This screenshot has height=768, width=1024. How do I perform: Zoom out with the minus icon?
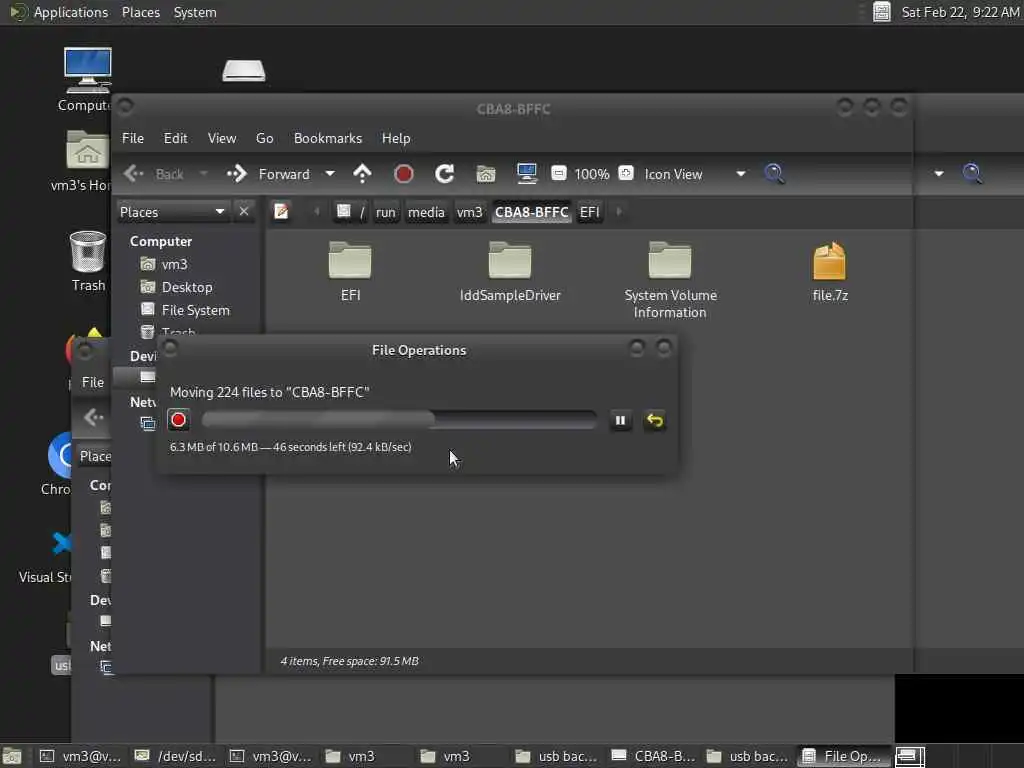tap(558, 173)
